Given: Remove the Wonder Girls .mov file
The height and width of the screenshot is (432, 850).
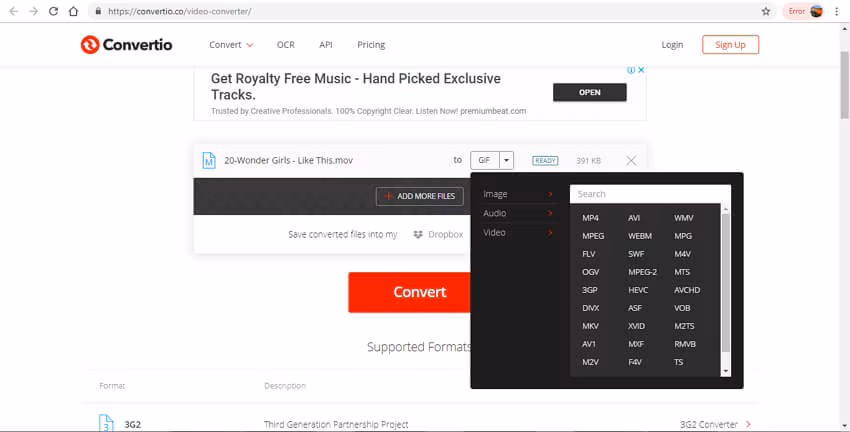Looking at the screenshot, I should [631, 160].
